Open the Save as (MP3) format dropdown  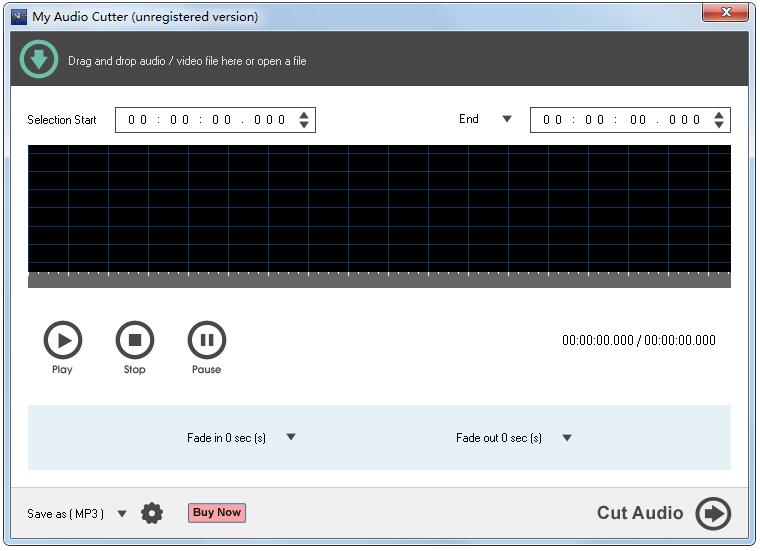122,514
